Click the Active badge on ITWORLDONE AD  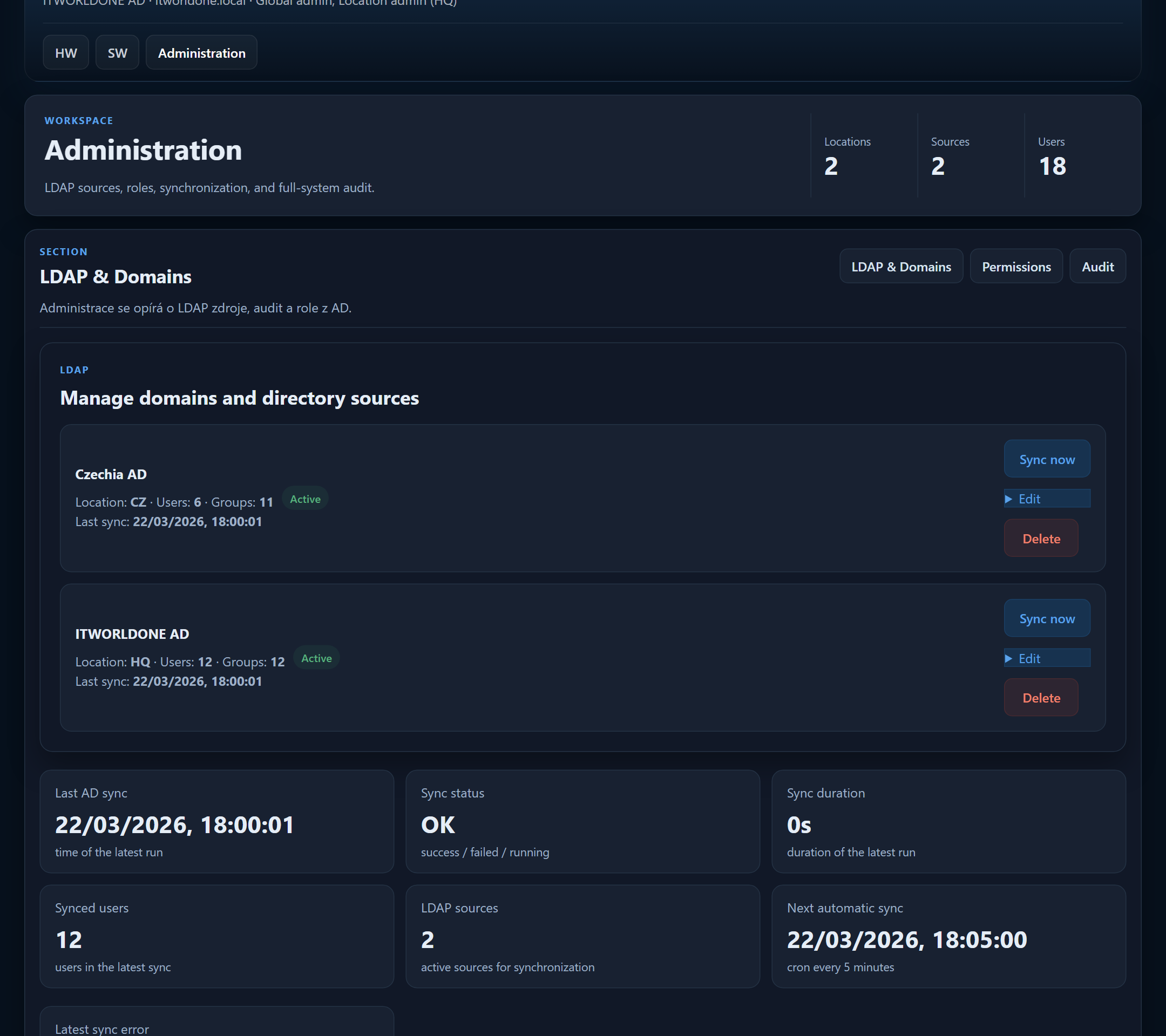click(x=316, y=658)
